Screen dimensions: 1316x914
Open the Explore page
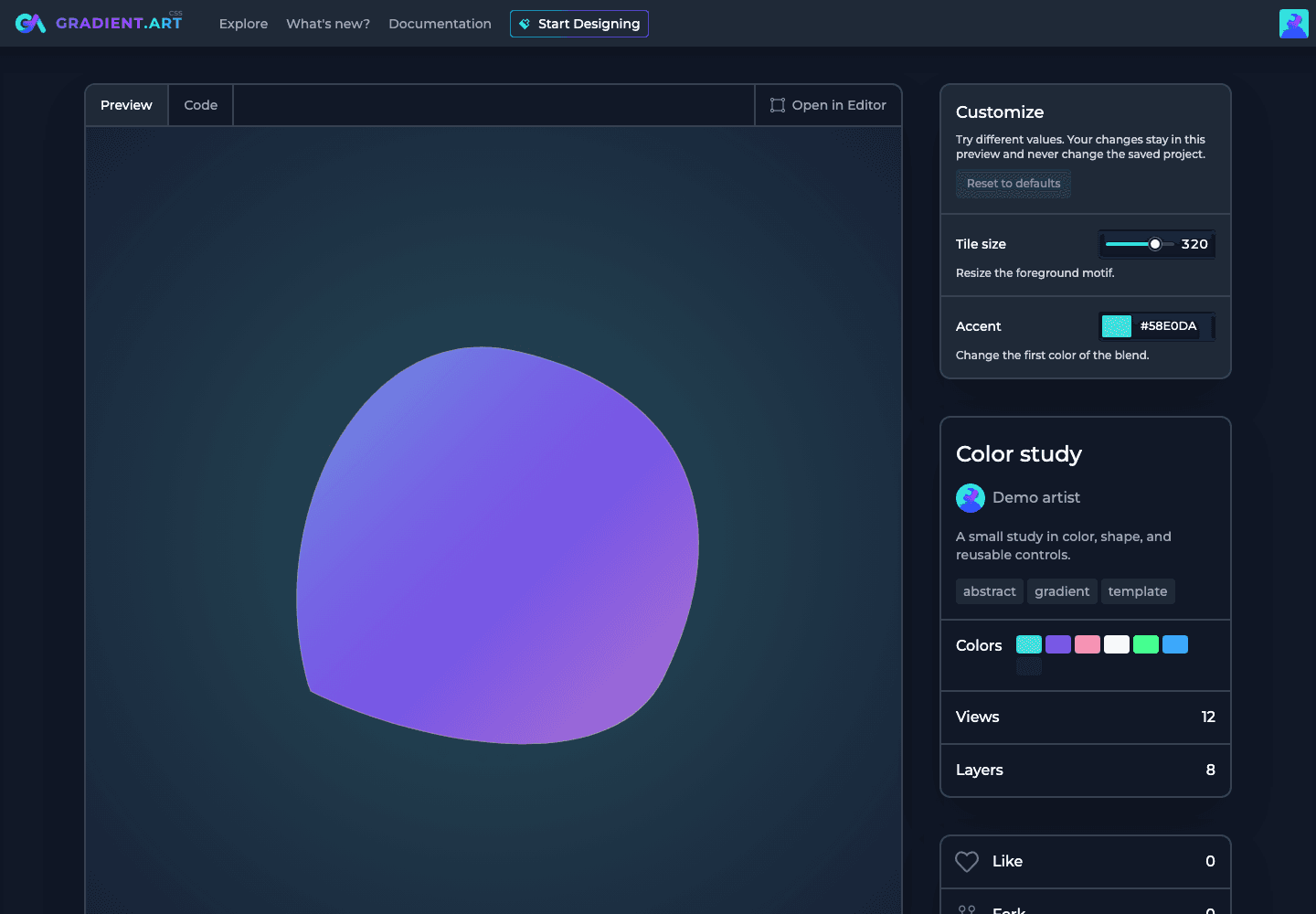coord(243,24)
